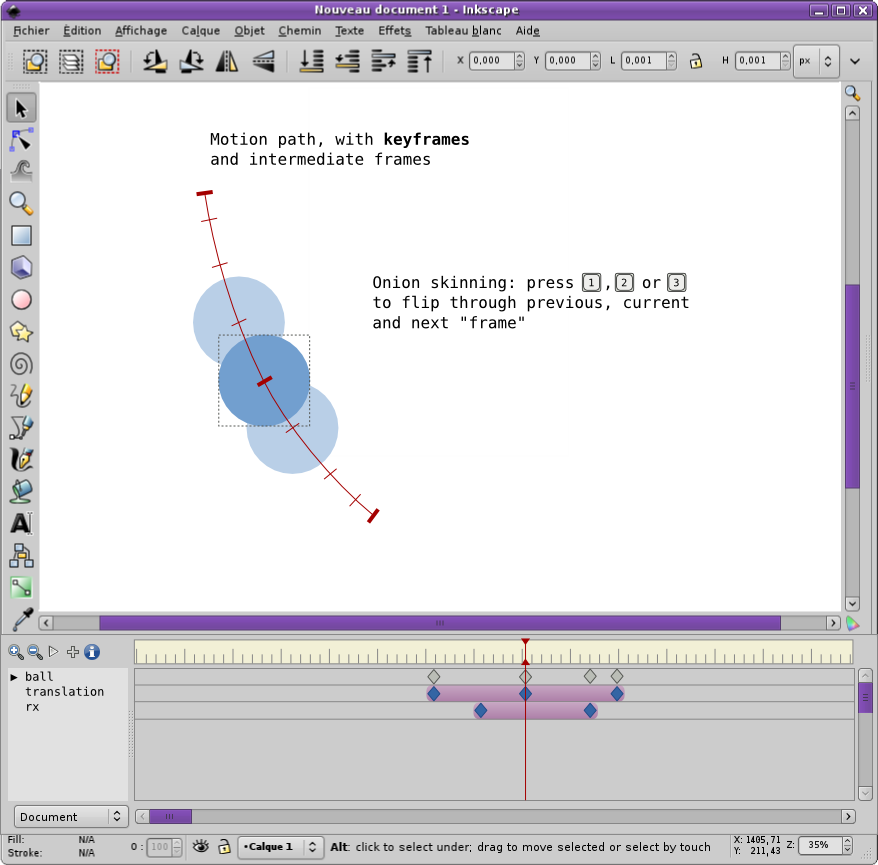Toggle the width/height ratio lock
Viewport: 878px width, 865px height.
[x=695, y=61]
